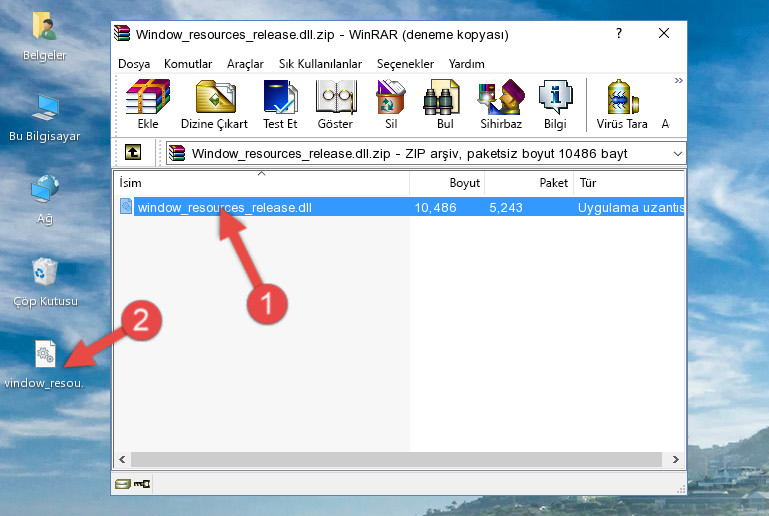Select Çöp Kutusu recycle bin icon
Screen dimensions: 769x516
click(x=45, y=283)
